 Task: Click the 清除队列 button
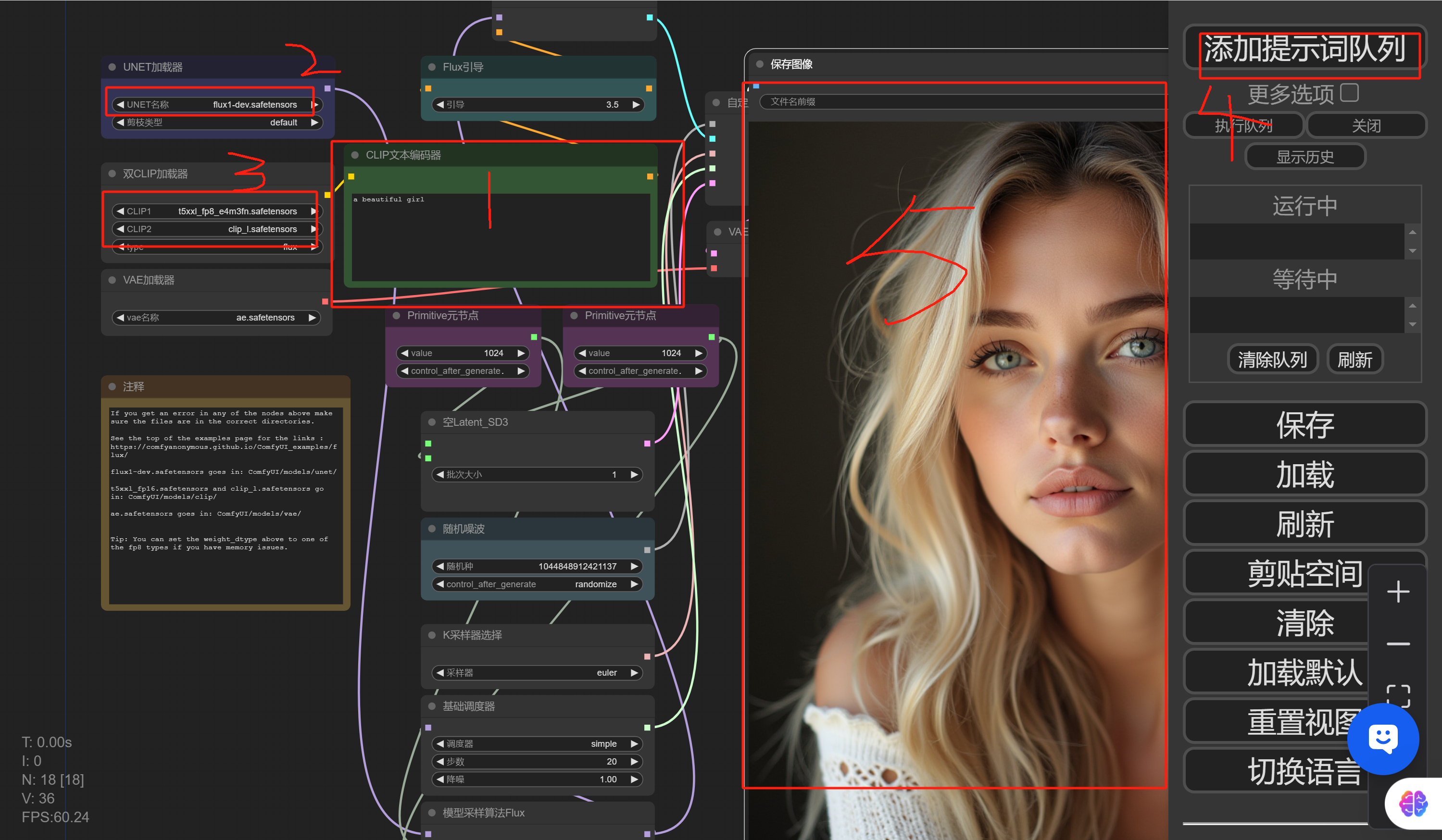[x=1272, y=359]
